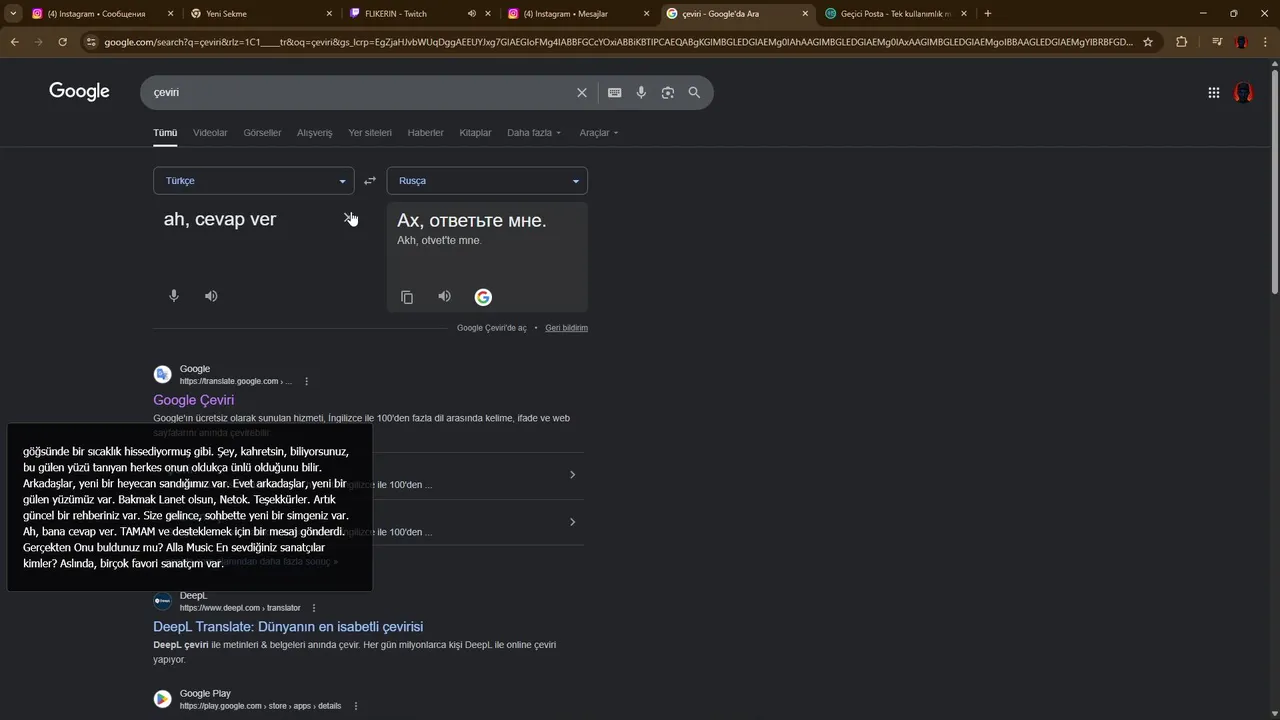The image size is (1280, 720).
Task: Open a new browser tab
Action: pyautogui.click(x=988, y=13)
